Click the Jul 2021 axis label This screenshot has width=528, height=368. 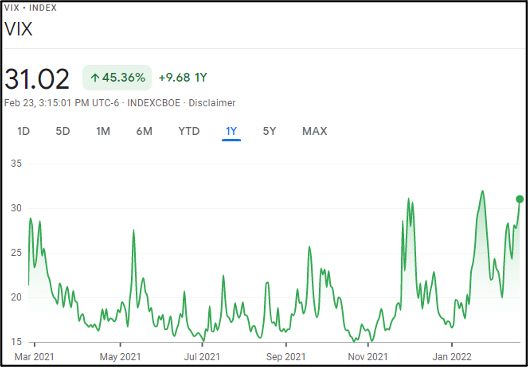(x=202, y=357)
